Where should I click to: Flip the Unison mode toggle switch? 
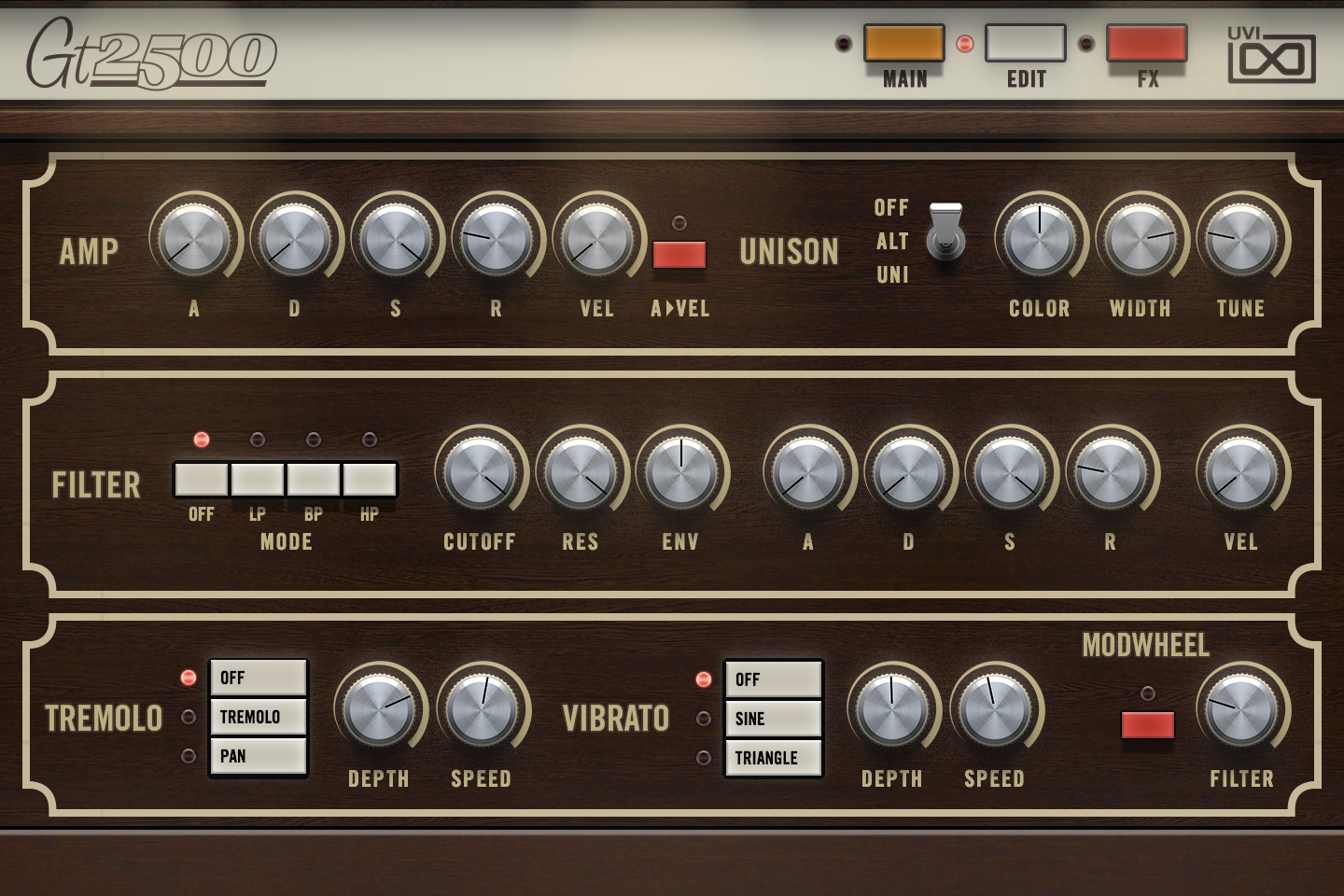tap(945, 231)
